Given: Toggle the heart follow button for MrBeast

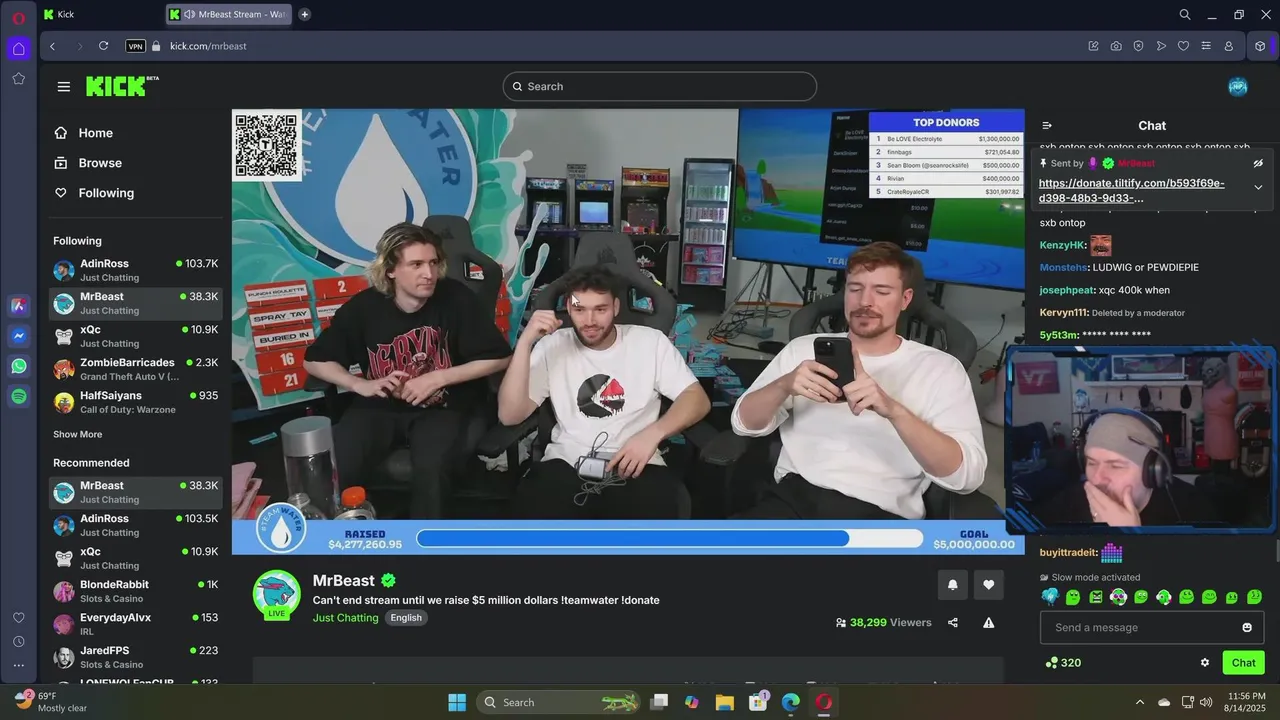Looking at the screenshot, I should pos(989,585).
